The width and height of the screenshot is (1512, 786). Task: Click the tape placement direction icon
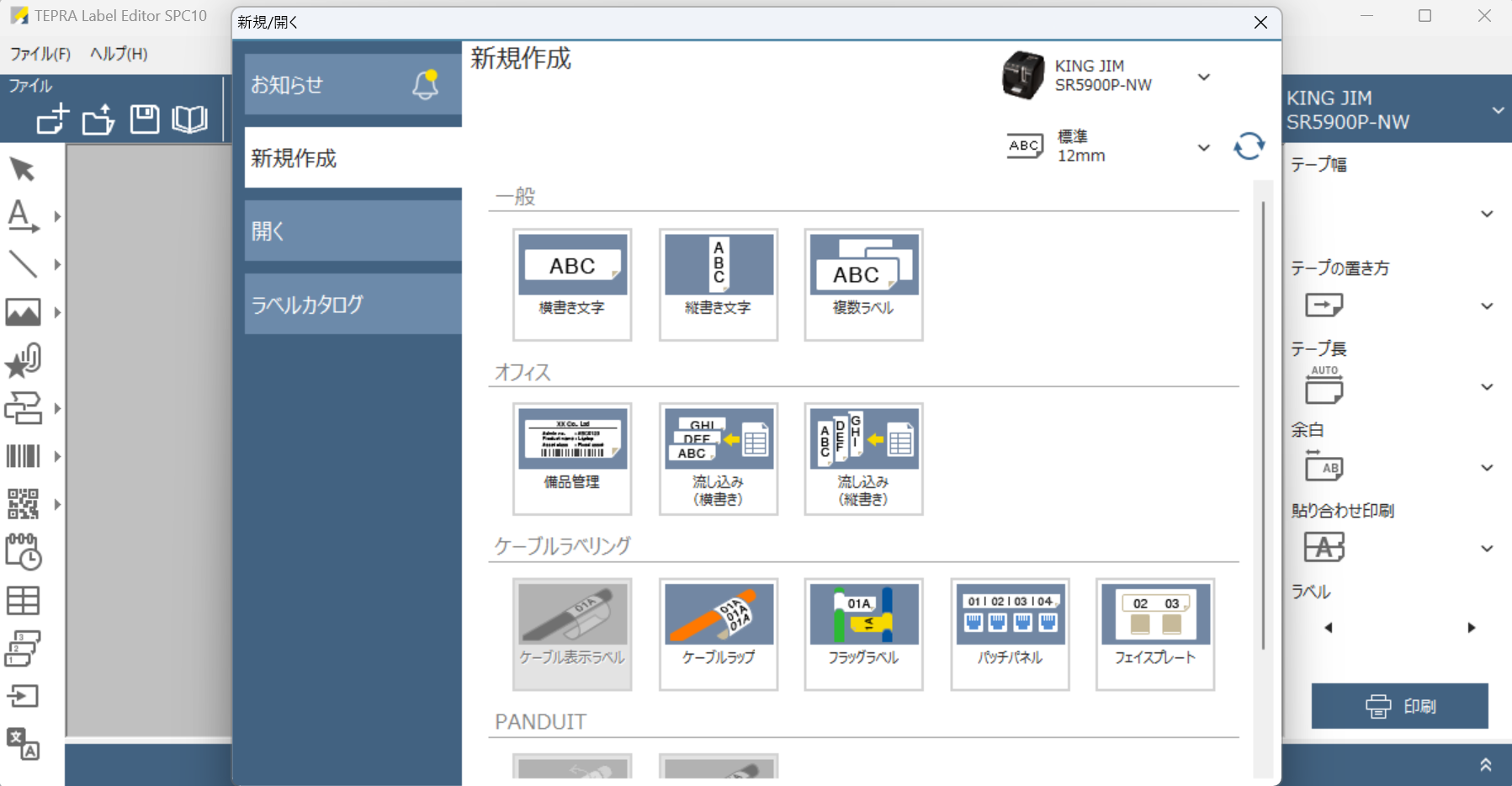1324,305
